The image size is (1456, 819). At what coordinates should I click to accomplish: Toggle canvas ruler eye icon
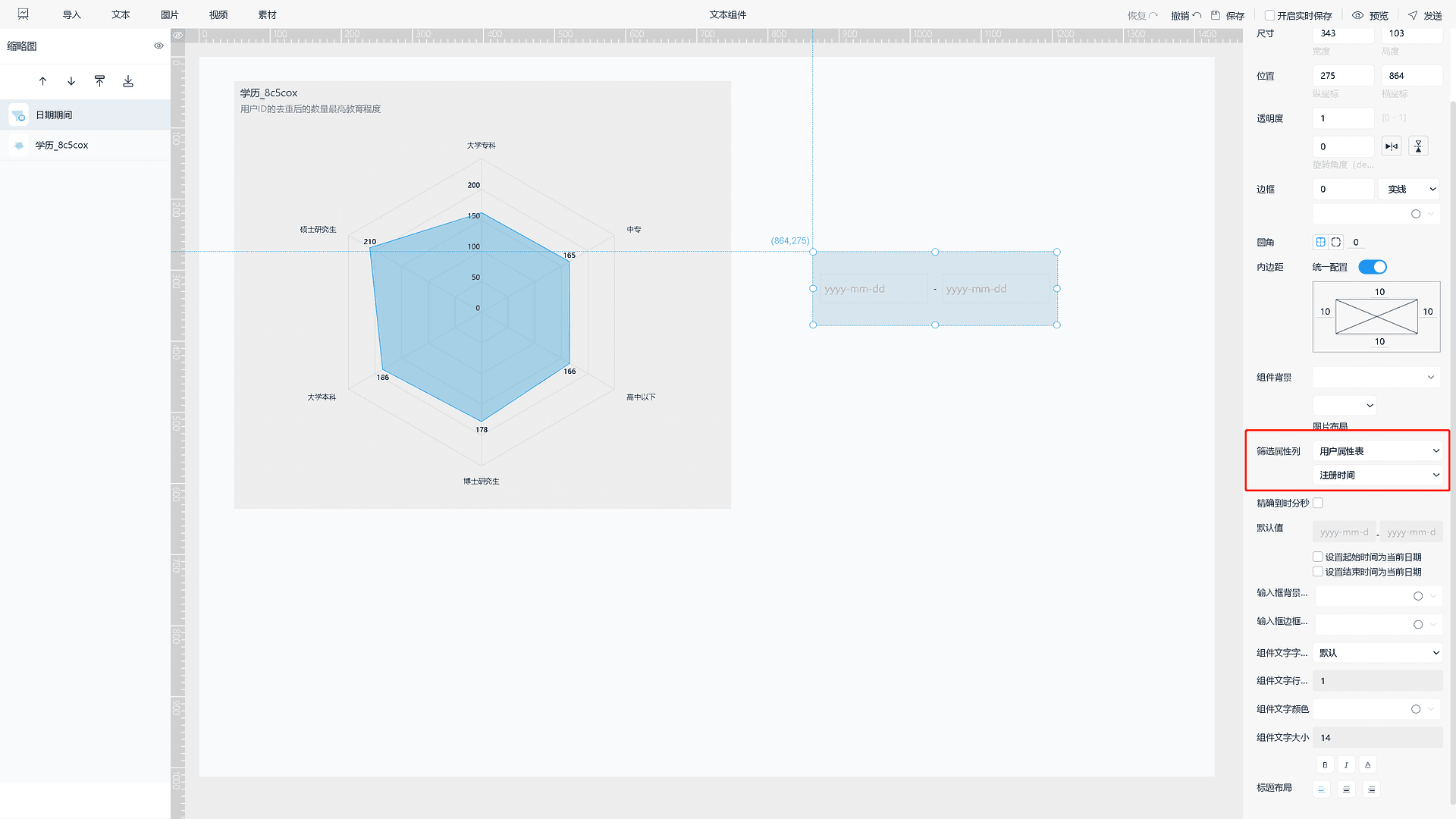click(177, 35)
